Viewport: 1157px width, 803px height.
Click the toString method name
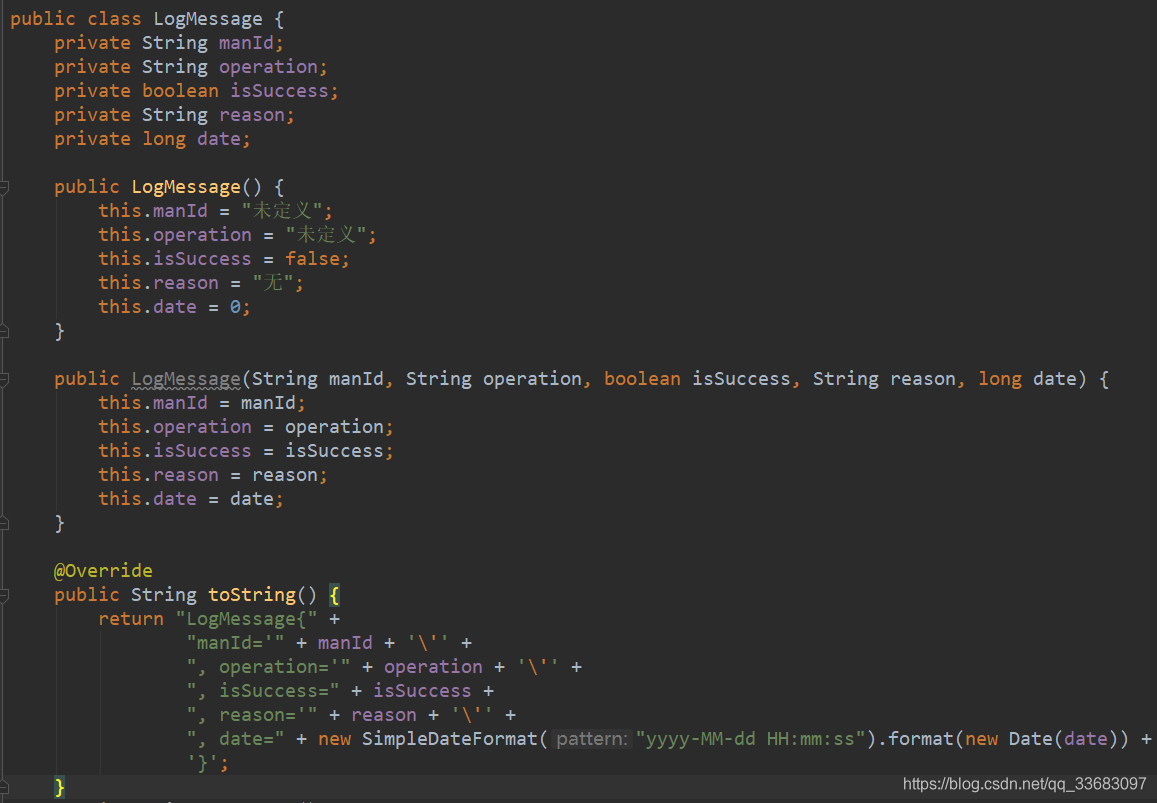pyautogui.click(x=252, y=595)
